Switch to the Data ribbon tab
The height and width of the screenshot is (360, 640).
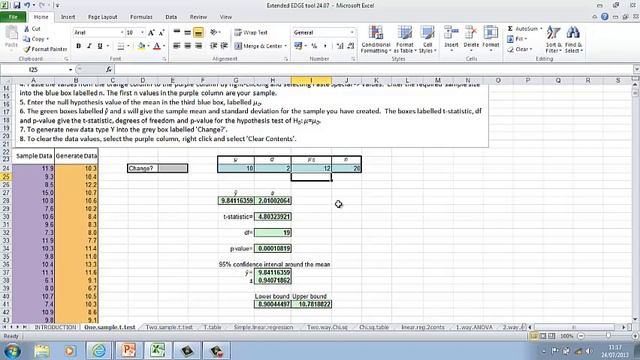(171, 17)
